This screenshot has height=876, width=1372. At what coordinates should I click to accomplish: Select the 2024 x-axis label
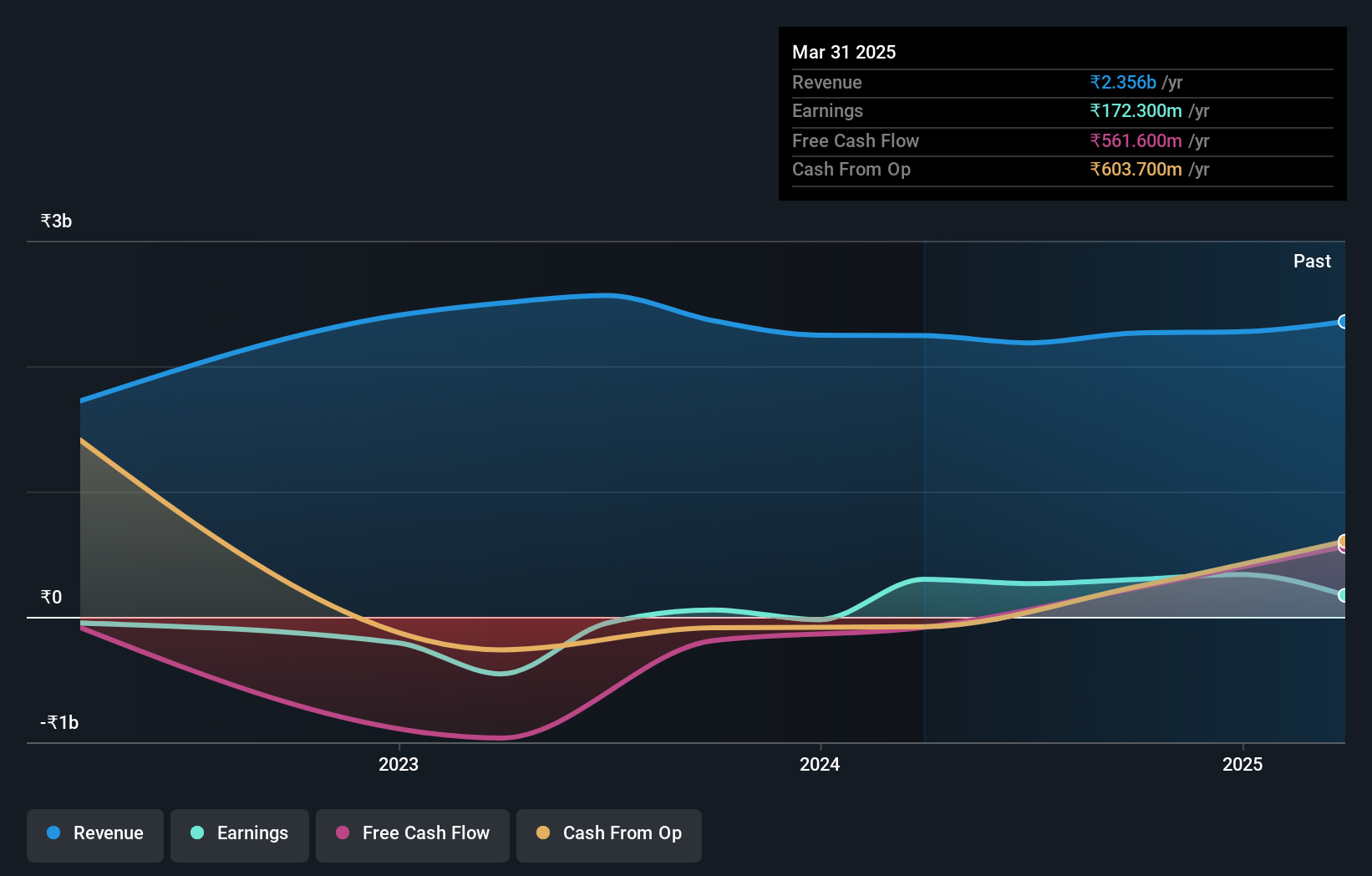(820, 765)
